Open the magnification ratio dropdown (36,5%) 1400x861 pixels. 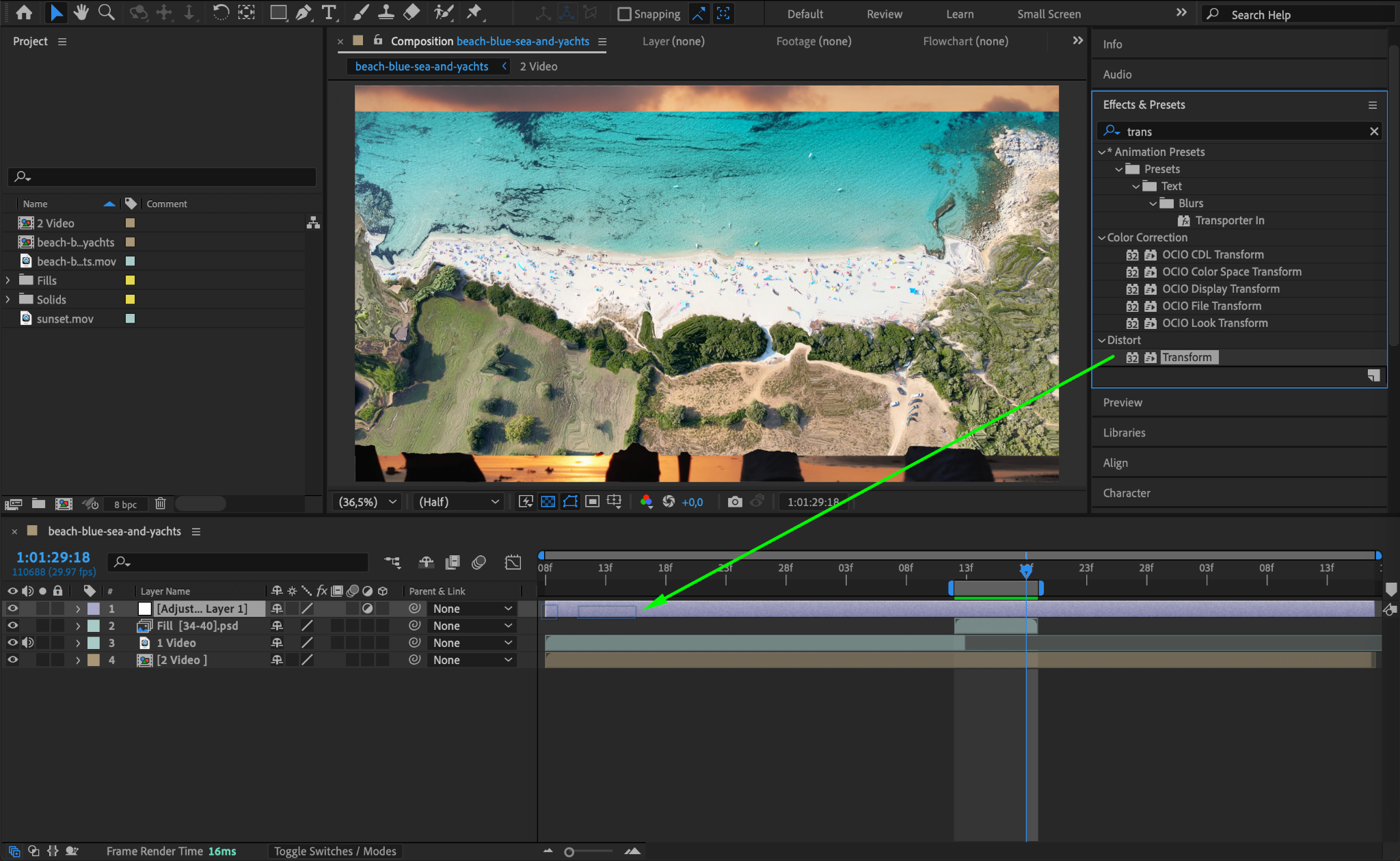tap(368, 502)
